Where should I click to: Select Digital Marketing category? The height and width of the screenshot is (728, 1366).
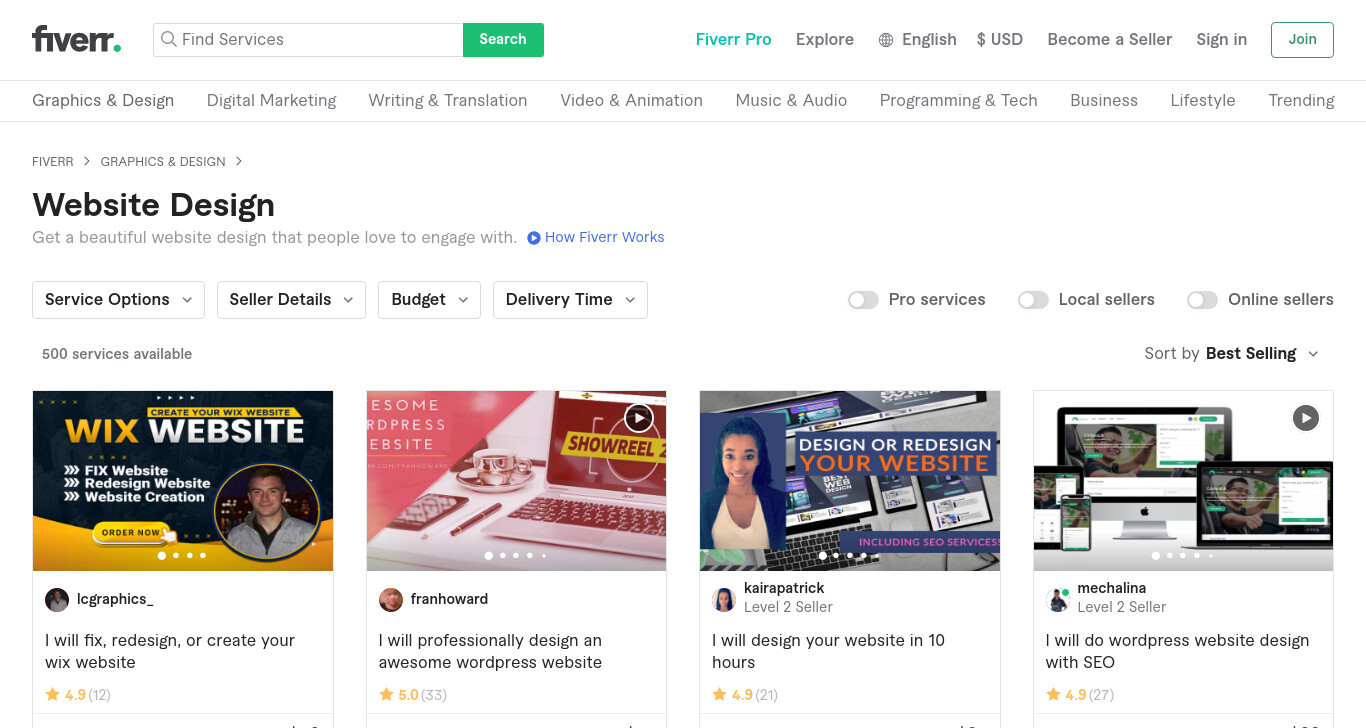[271, 101]
